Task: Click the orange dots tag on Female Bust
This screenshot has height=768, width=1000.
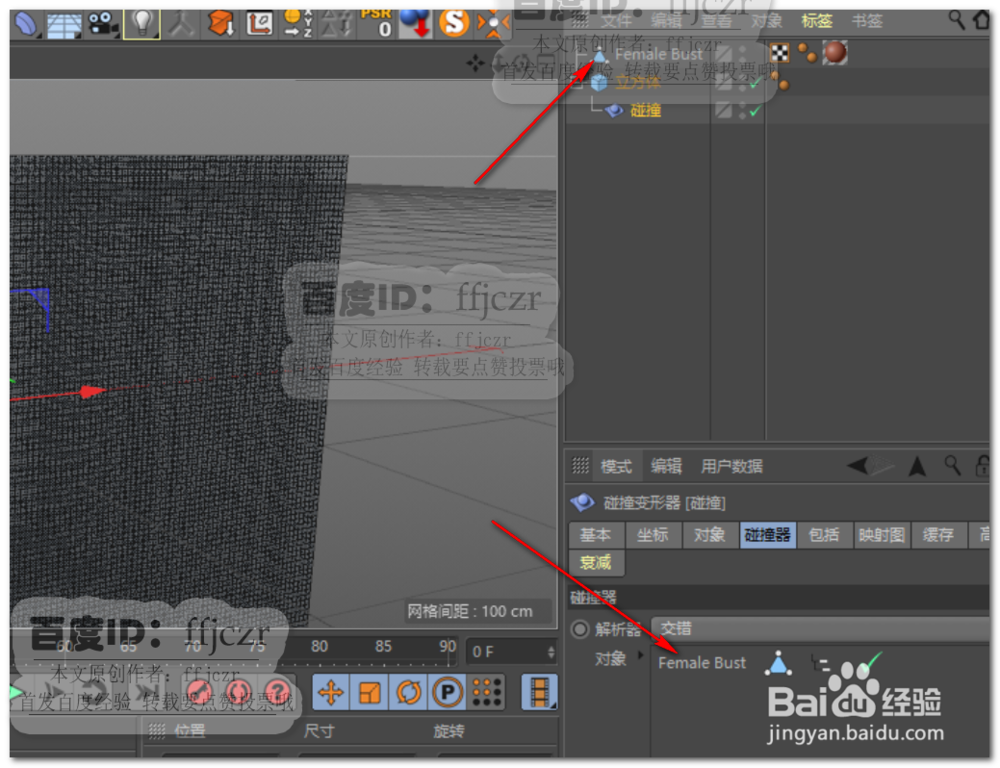Action: (x=807, y=54)
